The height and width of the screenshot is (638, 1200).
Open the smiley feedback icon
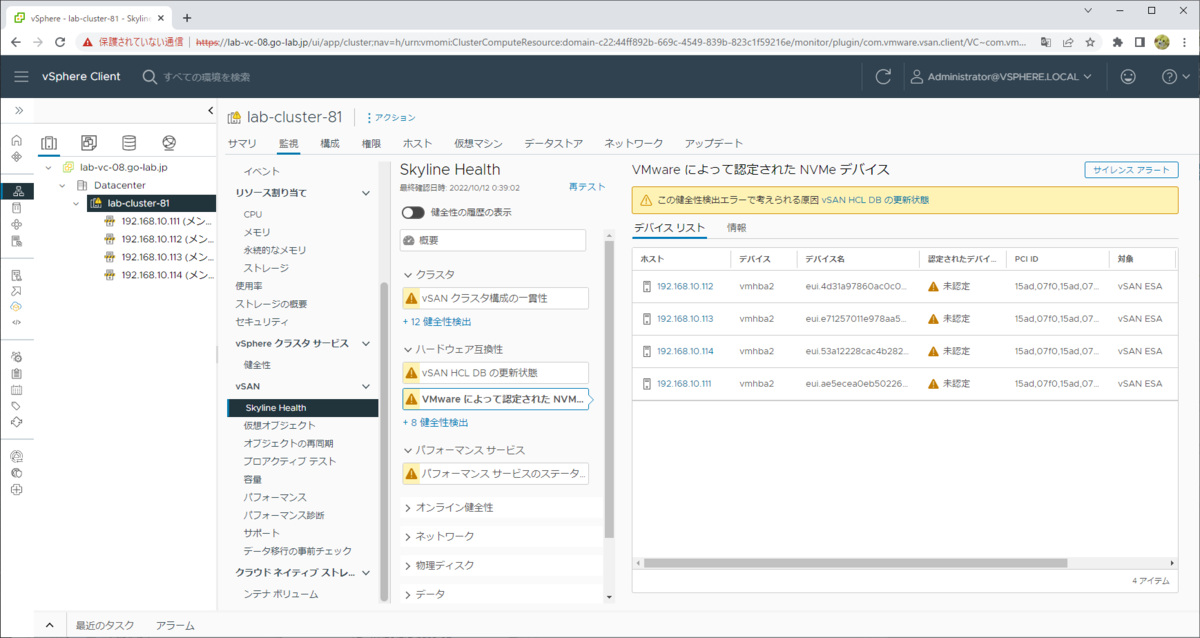1128,77
